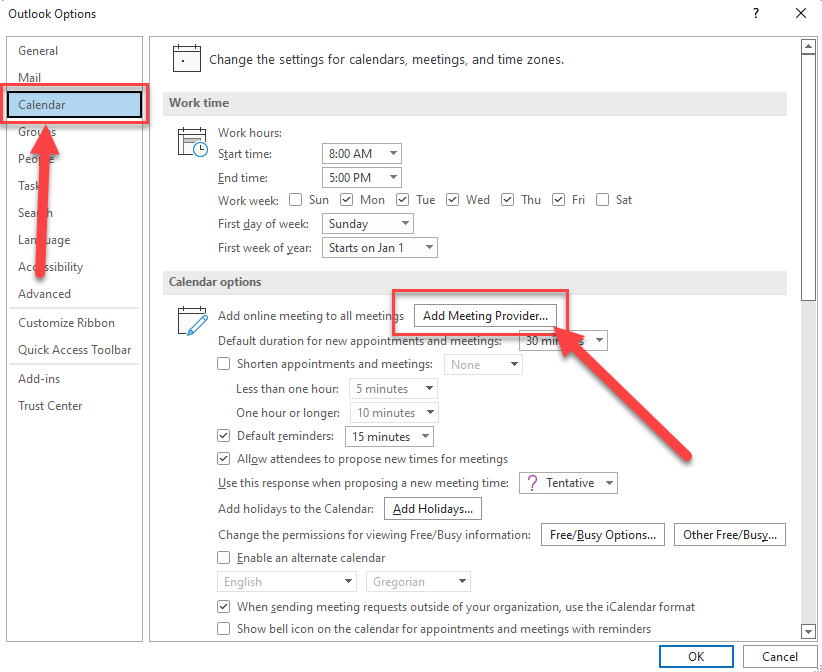
Task: Uncheck the Tue work week checkbox
Action: (403, 200)
